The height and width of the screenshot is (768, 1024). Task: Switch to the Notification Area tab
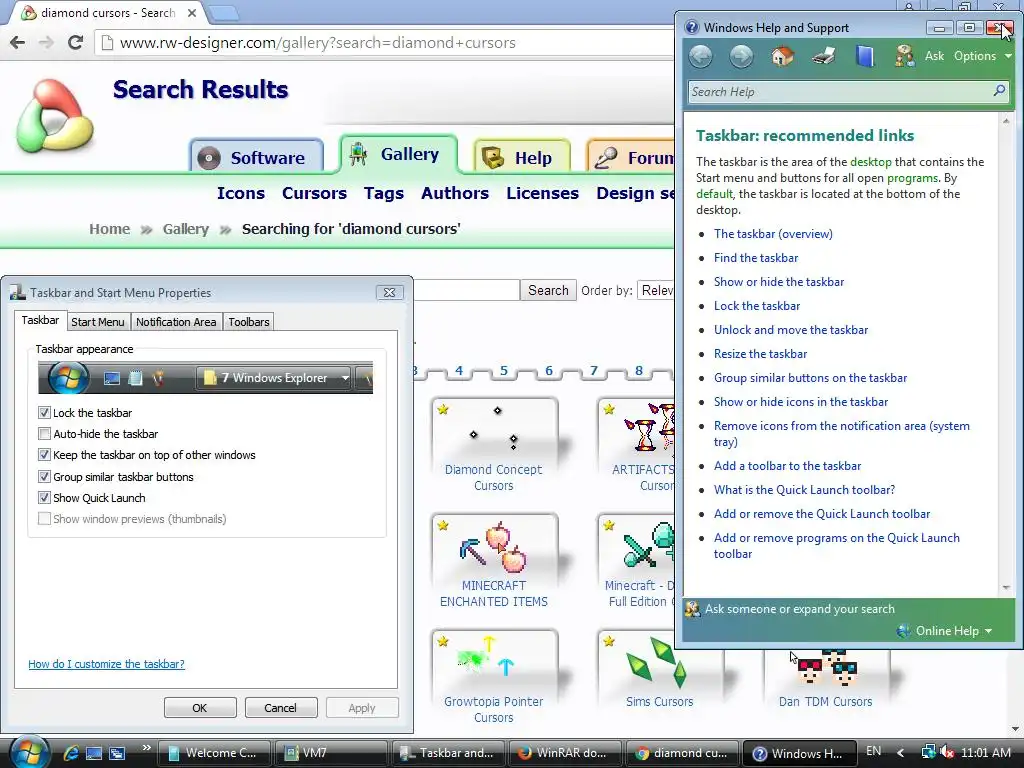pyautogui.click(x=176, y=322)
